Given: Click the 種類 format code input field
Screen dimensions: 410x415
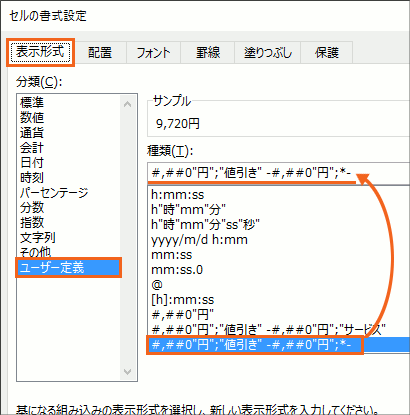Looking at the screenshot, I should point(279,173).
